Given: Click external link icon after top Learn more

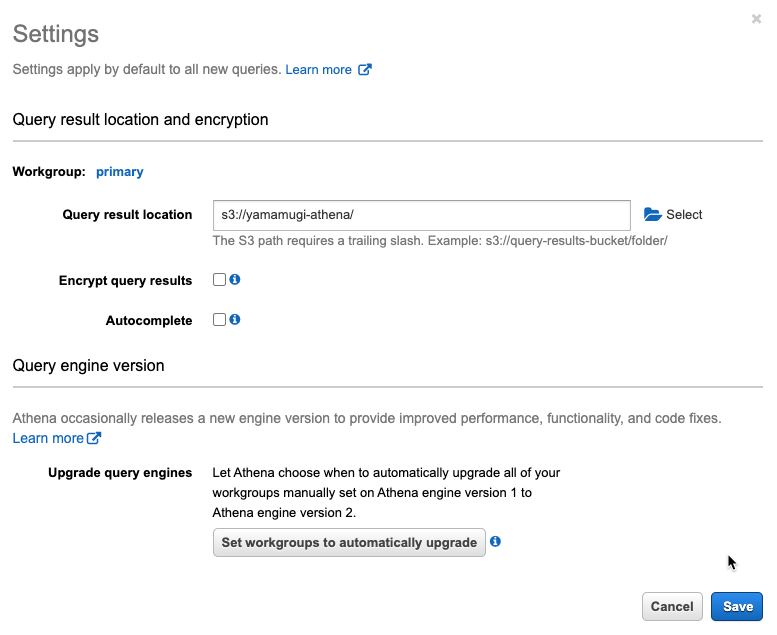Looking at the screenshot, I should tap(365, 69).
